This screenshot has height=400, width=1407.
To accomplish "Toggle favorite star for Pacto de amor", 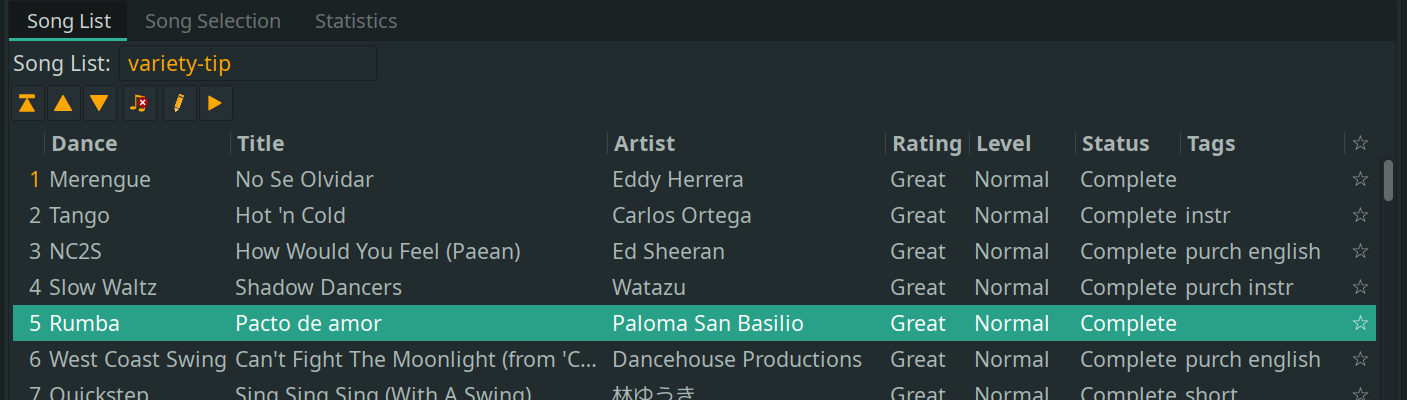I will click(x=1360, y=324).
